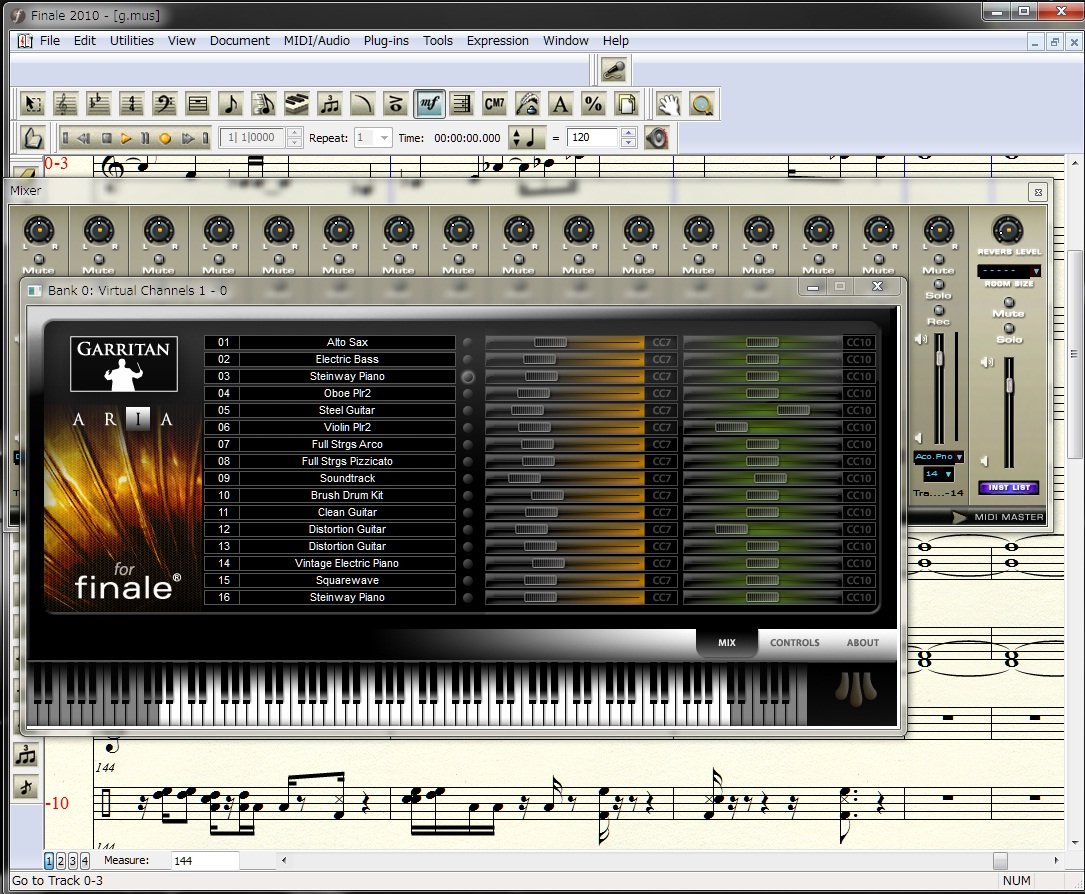Image resolution: width=1085 pixels, height=894 pixels.
Task: Toggle the indicator button for Alto Sax channel 01
Action: pos(468,343)
